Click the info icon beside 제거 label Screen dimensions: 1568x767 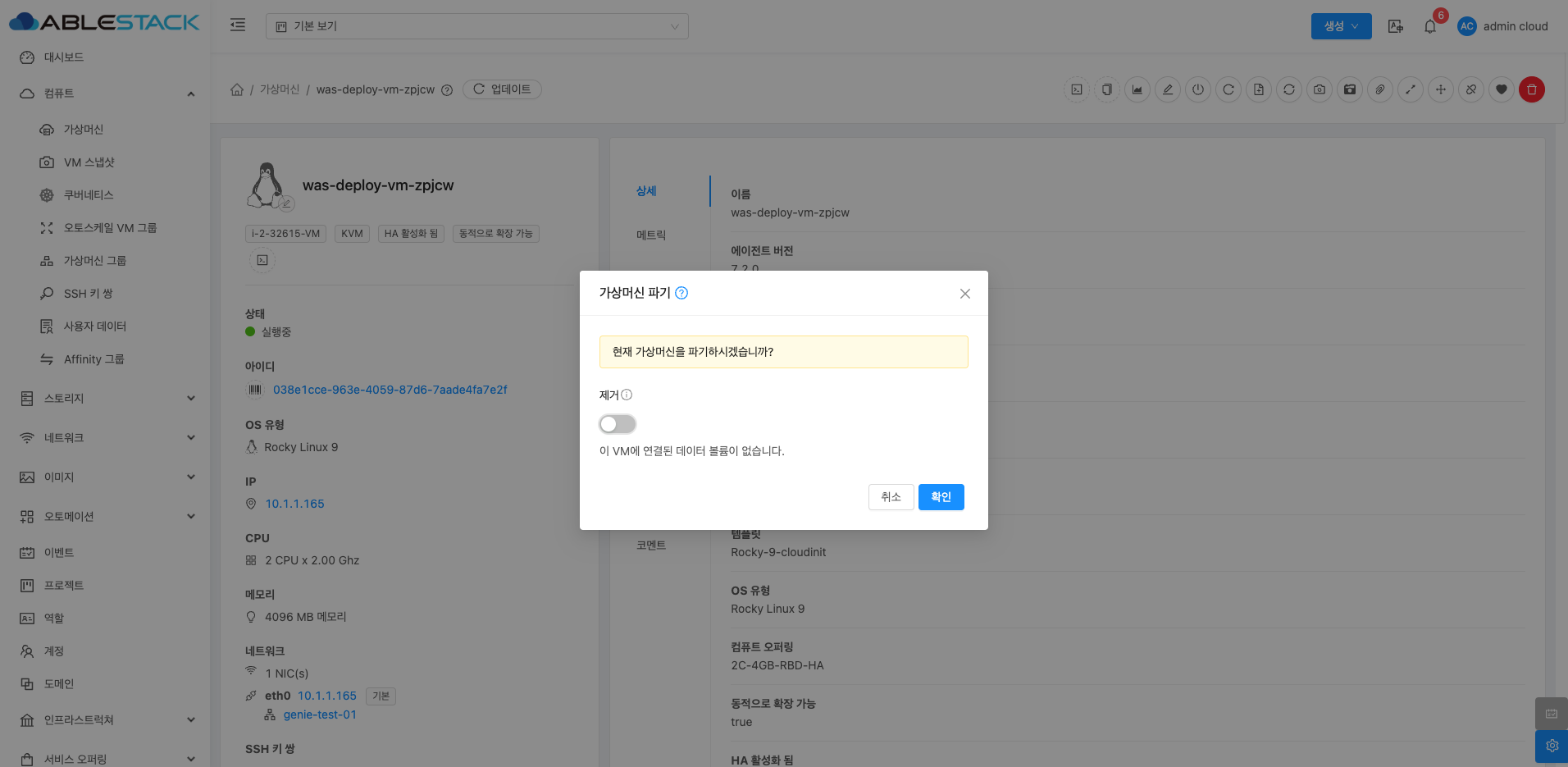coord(627,395)
